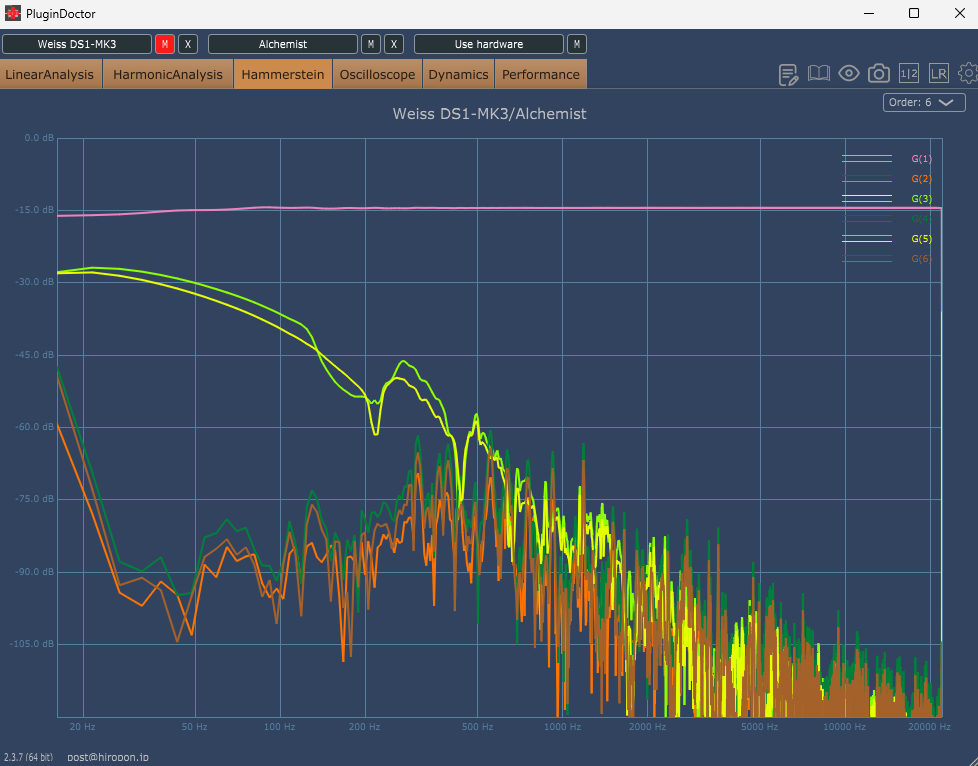Click the 1|2 plugin compare icon
978x766 pixels.
pos(909,74)
